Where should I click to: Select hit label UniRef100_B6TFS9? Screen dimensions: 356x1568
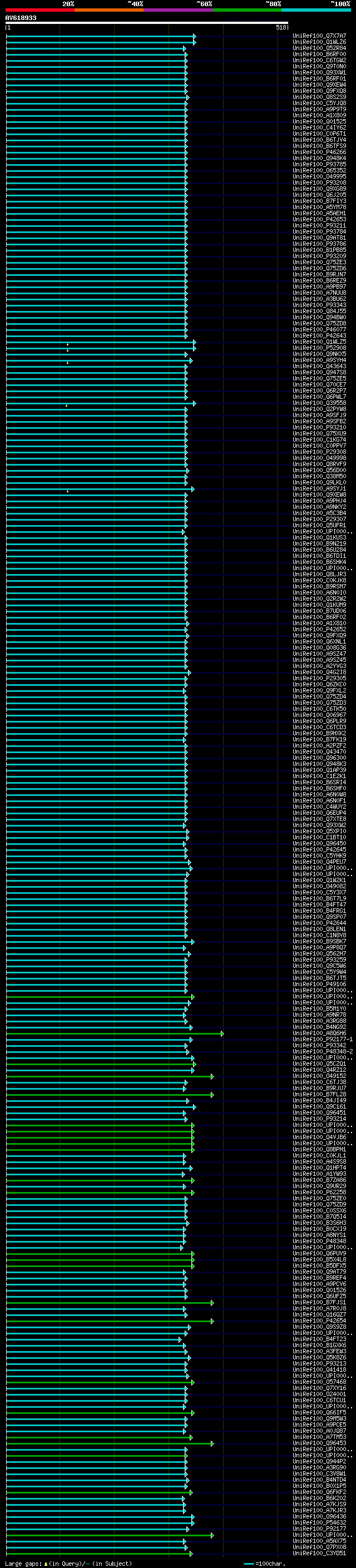319,146
